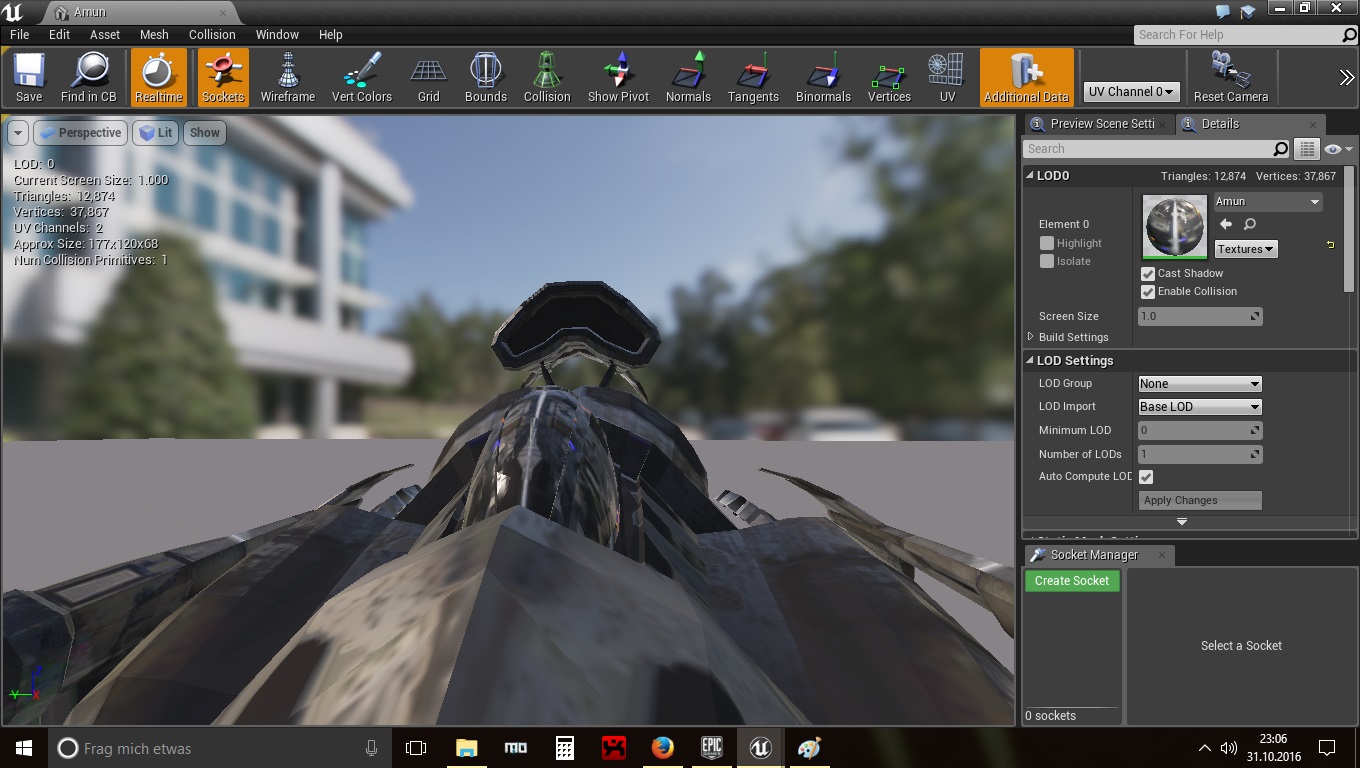Open the LOD Group dropdown
Image resolution: width=1360 pixels, height=768 pixels.
(1199, 384)
